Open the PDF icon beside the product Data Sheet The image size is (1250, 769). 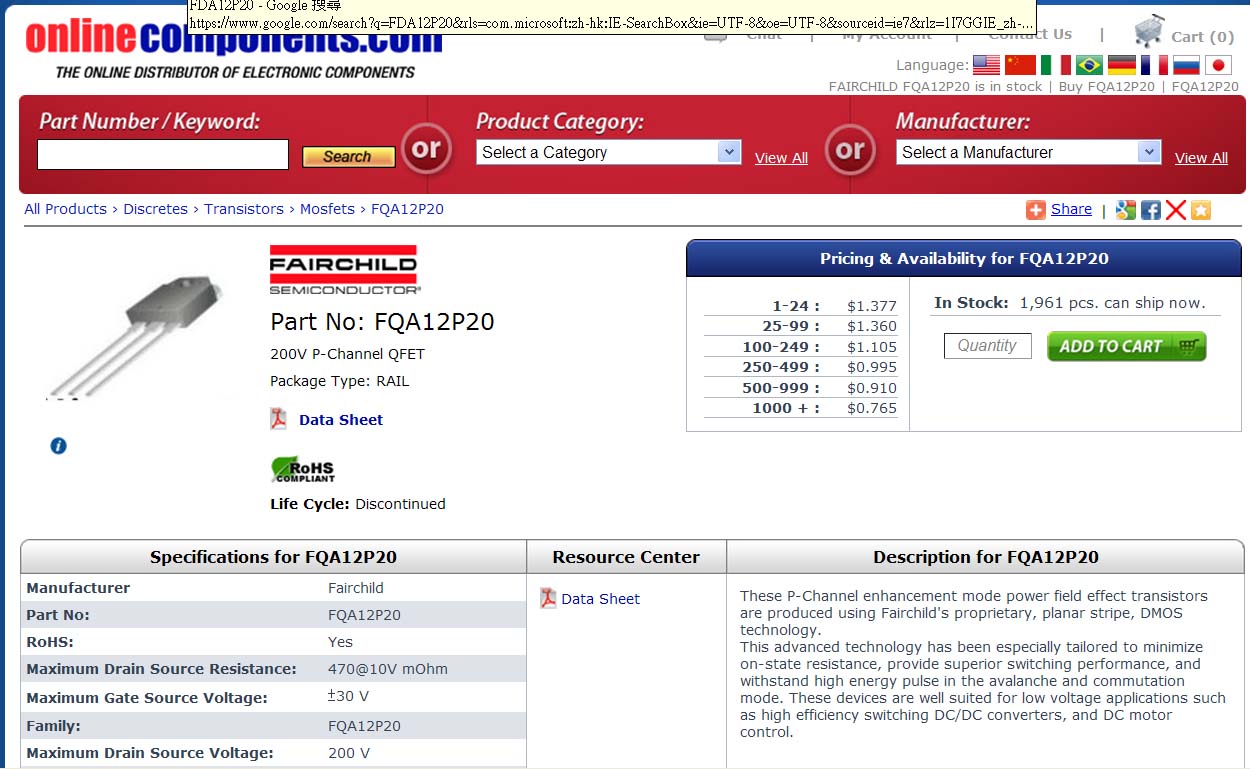click(x=279, y=419)
